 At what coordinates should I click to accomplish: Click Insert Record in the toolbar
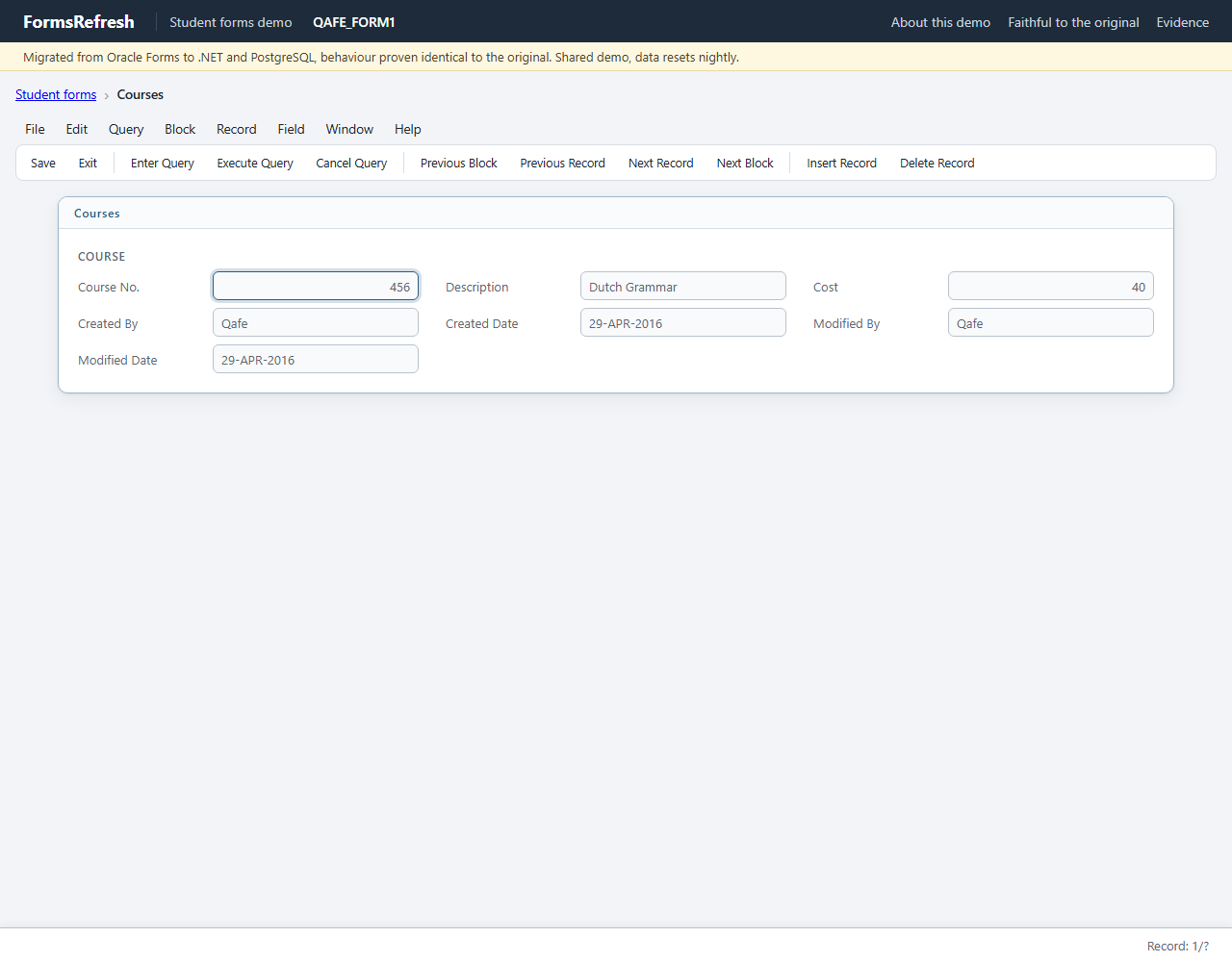coord(842,163)
